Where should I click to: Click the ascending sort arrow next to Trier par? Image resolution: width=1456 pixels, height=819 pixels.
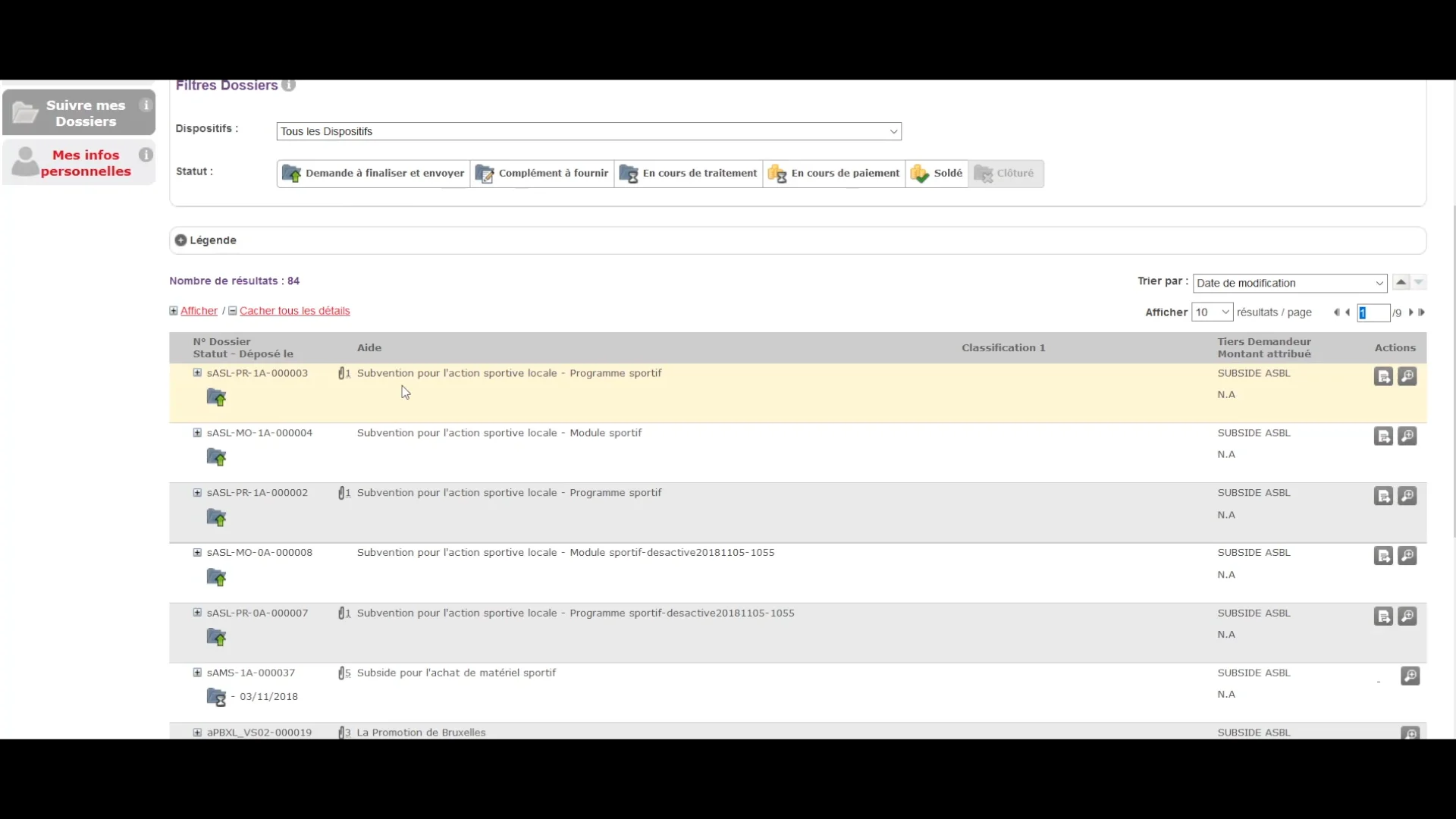click(x=1400, y=282)
